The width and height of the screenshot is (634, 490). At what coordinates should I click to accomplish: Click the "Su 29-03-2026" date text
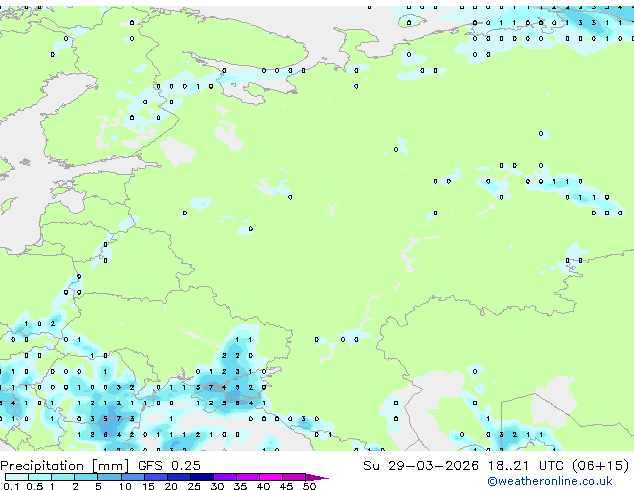(x=421, y=466)
